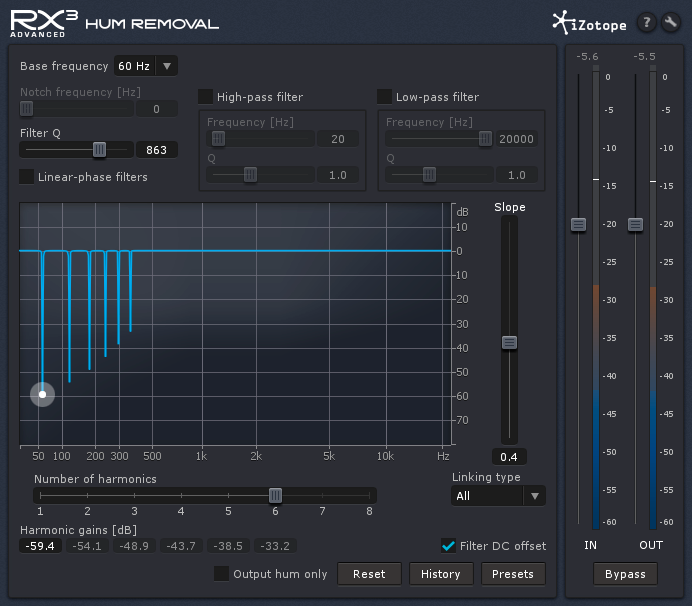The width and height of the screenshot is (692, 606).
Task: Click the Notch frequency slider handle
Action: (26, 109)
